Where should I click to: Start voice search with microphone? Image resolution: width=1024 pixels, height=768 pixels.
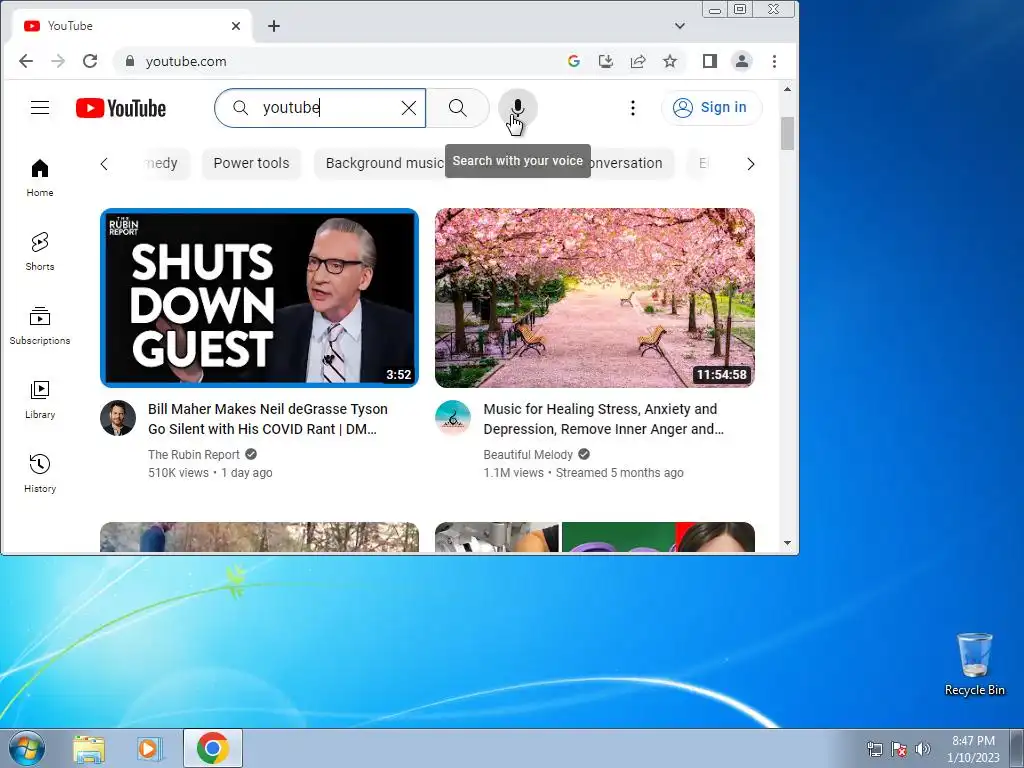(517, 108)
